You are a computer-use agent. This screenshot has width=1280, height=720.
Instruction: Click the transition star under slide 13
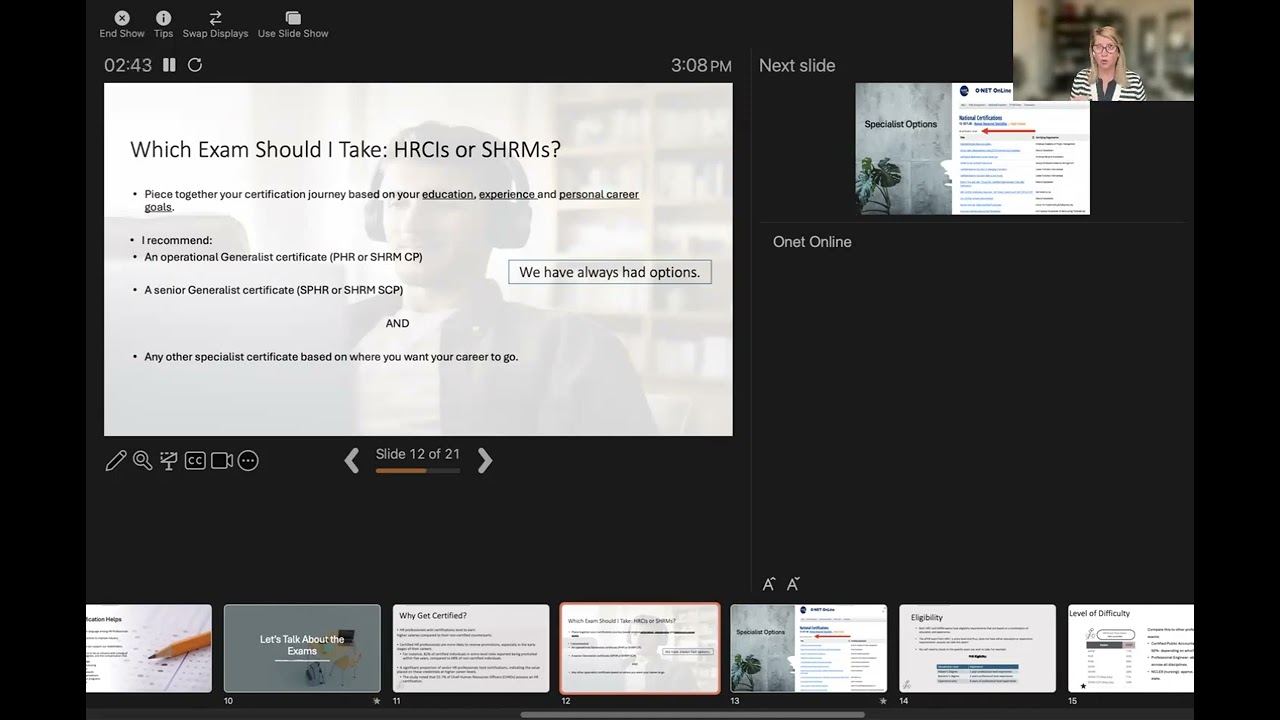[883, 701]
